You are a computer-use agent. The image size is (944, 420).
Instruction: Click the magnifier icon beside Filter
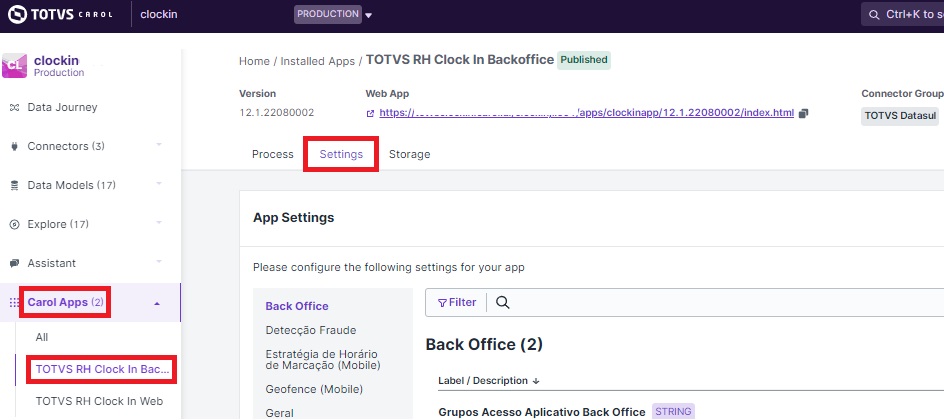pos(503,303)
